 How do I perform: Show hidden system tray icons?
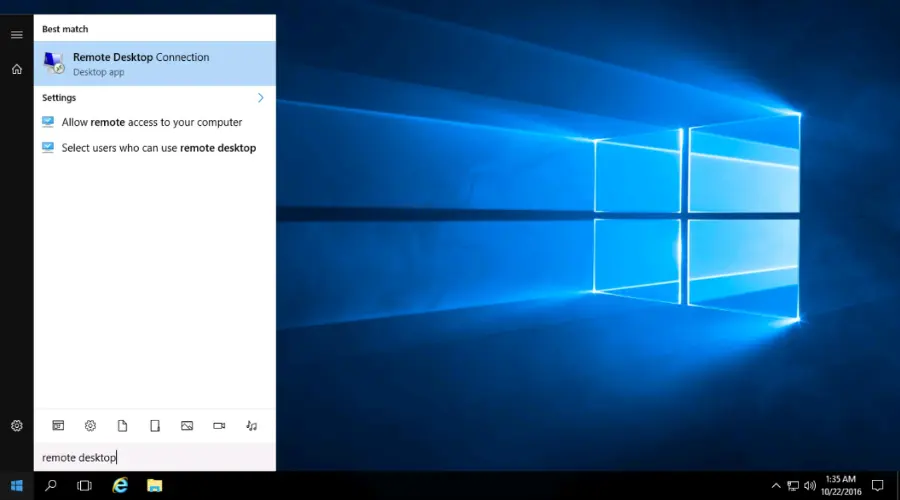pos(778,486)
